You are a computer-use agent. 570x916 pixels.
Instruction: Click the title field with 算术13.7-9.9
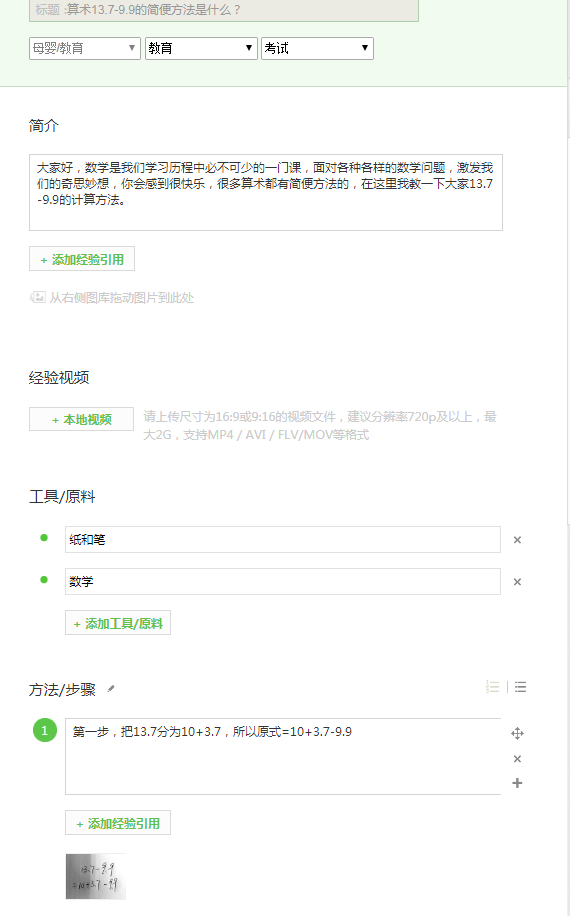click(x=224, y=11)
